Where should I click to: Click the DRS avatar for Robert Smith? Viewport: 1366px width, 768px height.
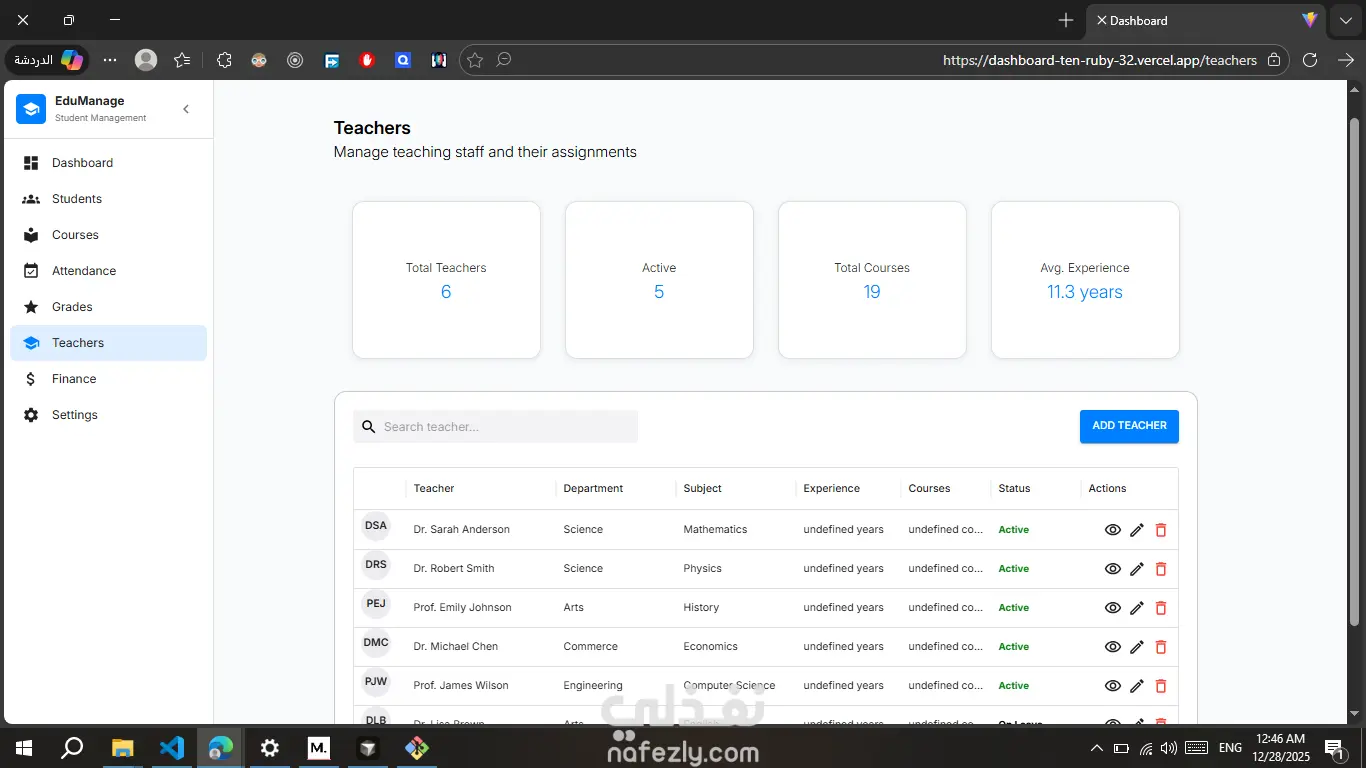[376, 565]
